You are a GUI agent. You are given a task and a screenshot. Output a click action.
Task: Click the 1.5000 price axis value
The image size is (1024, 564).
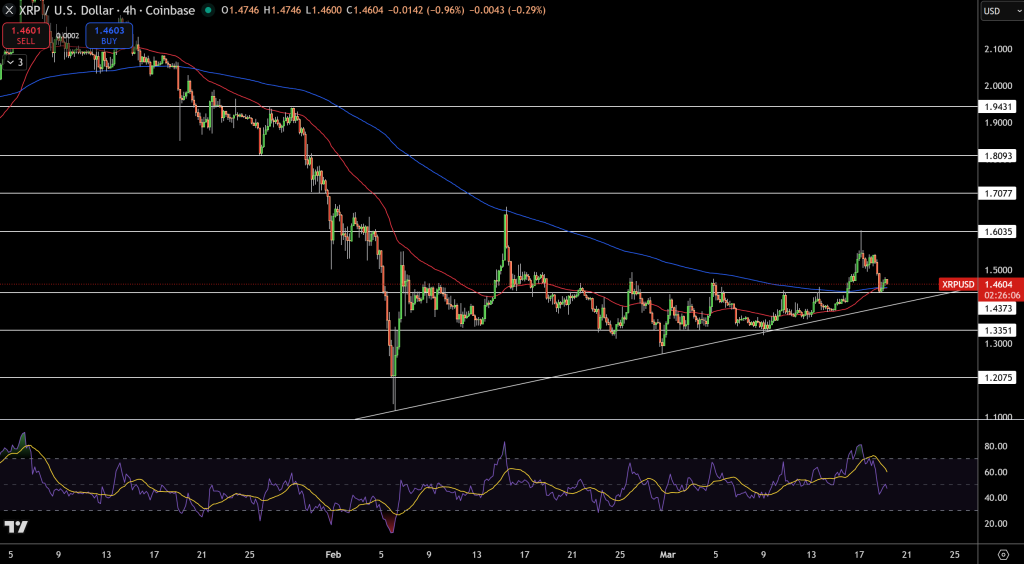point(997,270)
